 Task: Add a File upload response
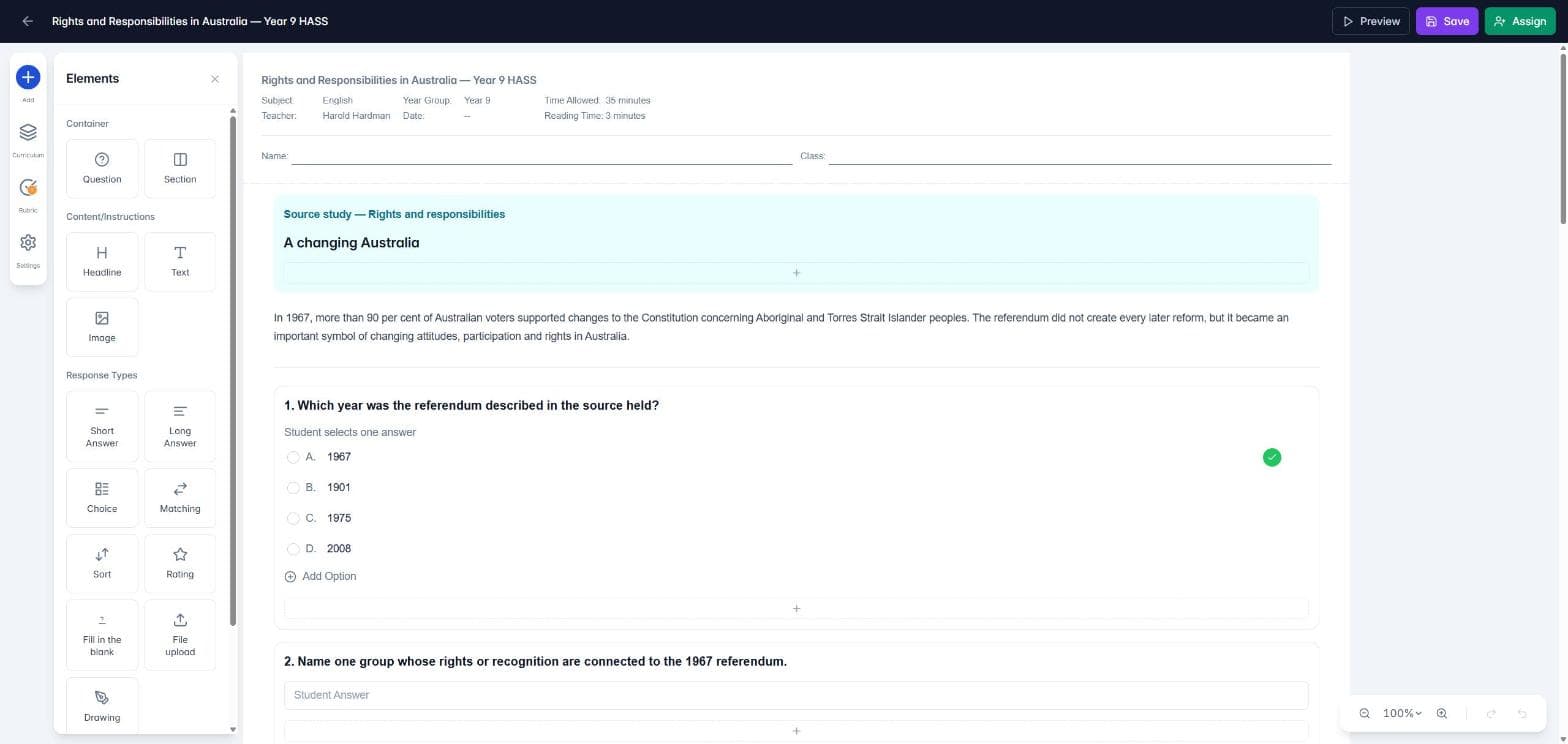tap(180, 635)
